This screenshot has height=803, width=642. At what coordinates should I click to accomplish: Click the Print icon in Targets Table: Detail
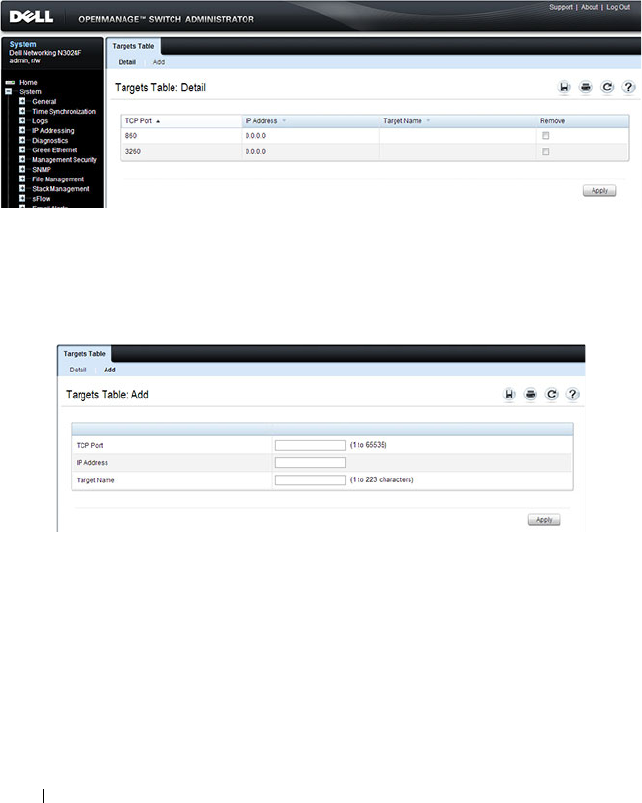click(586, 87)
